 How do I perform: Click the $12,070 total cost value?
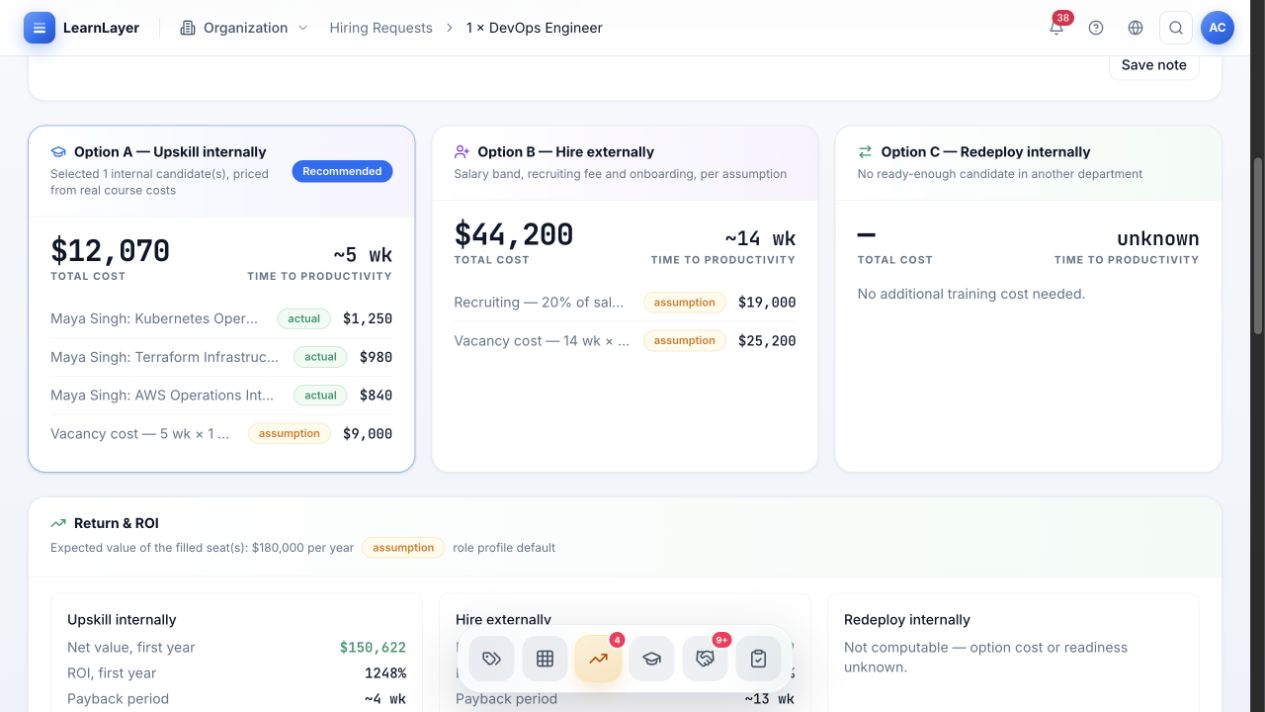[110, 250]
